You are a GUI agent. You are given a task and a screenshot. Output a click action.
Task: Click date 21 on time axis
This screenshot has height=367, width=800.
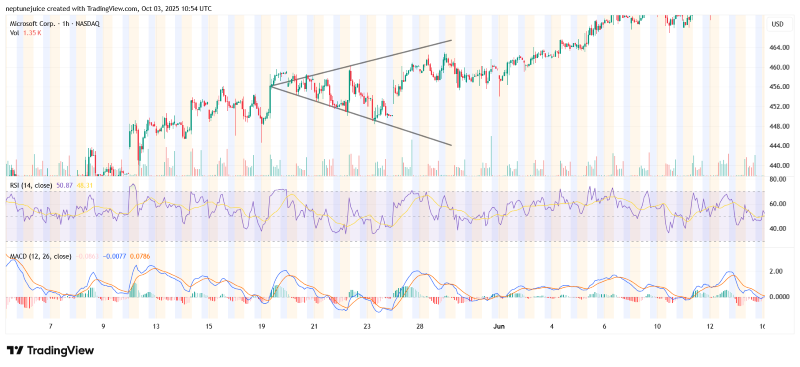click(x=314, y=327)
